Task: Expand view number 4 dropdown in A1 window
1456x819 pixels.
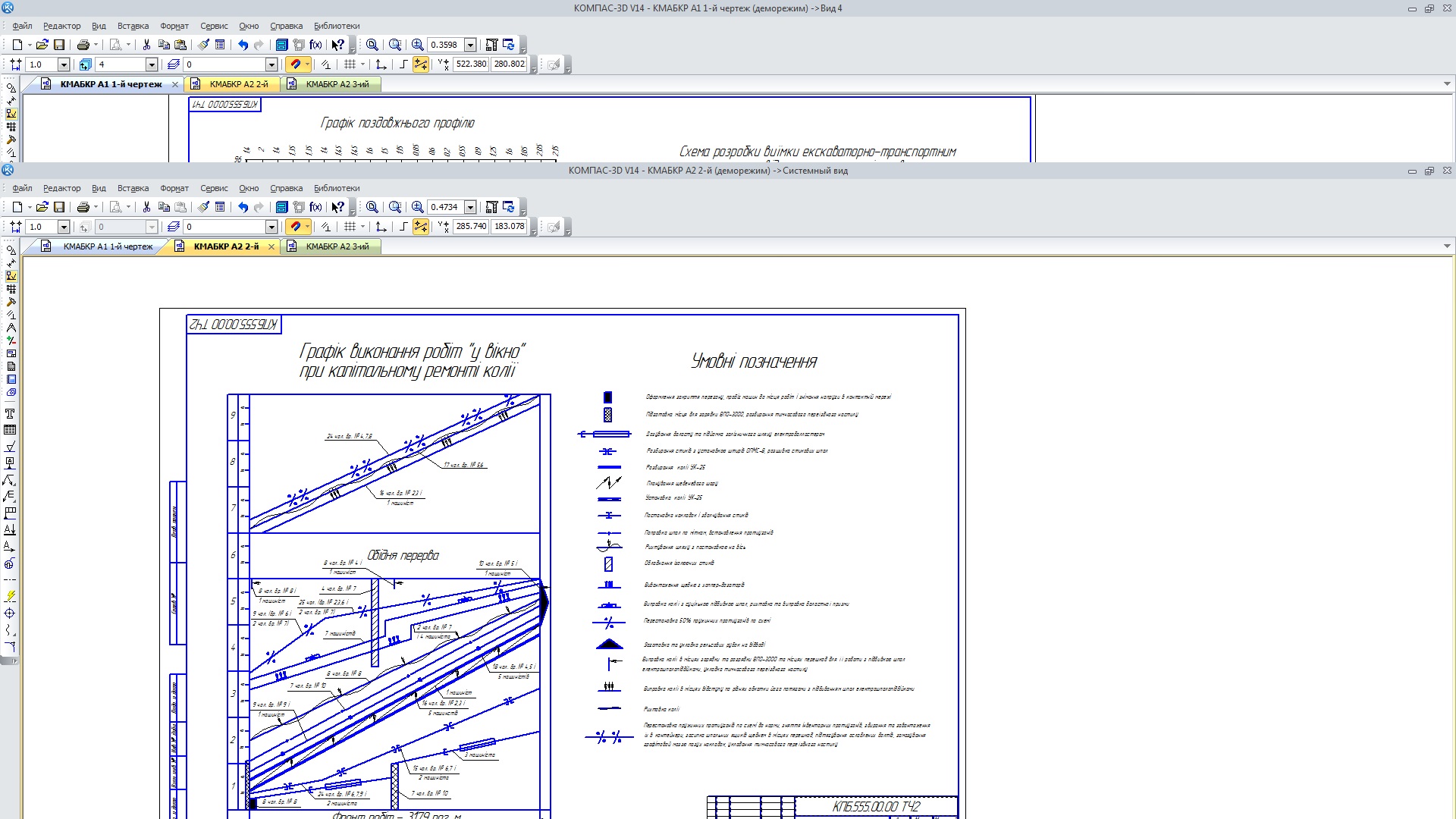Action: (151, 64)
